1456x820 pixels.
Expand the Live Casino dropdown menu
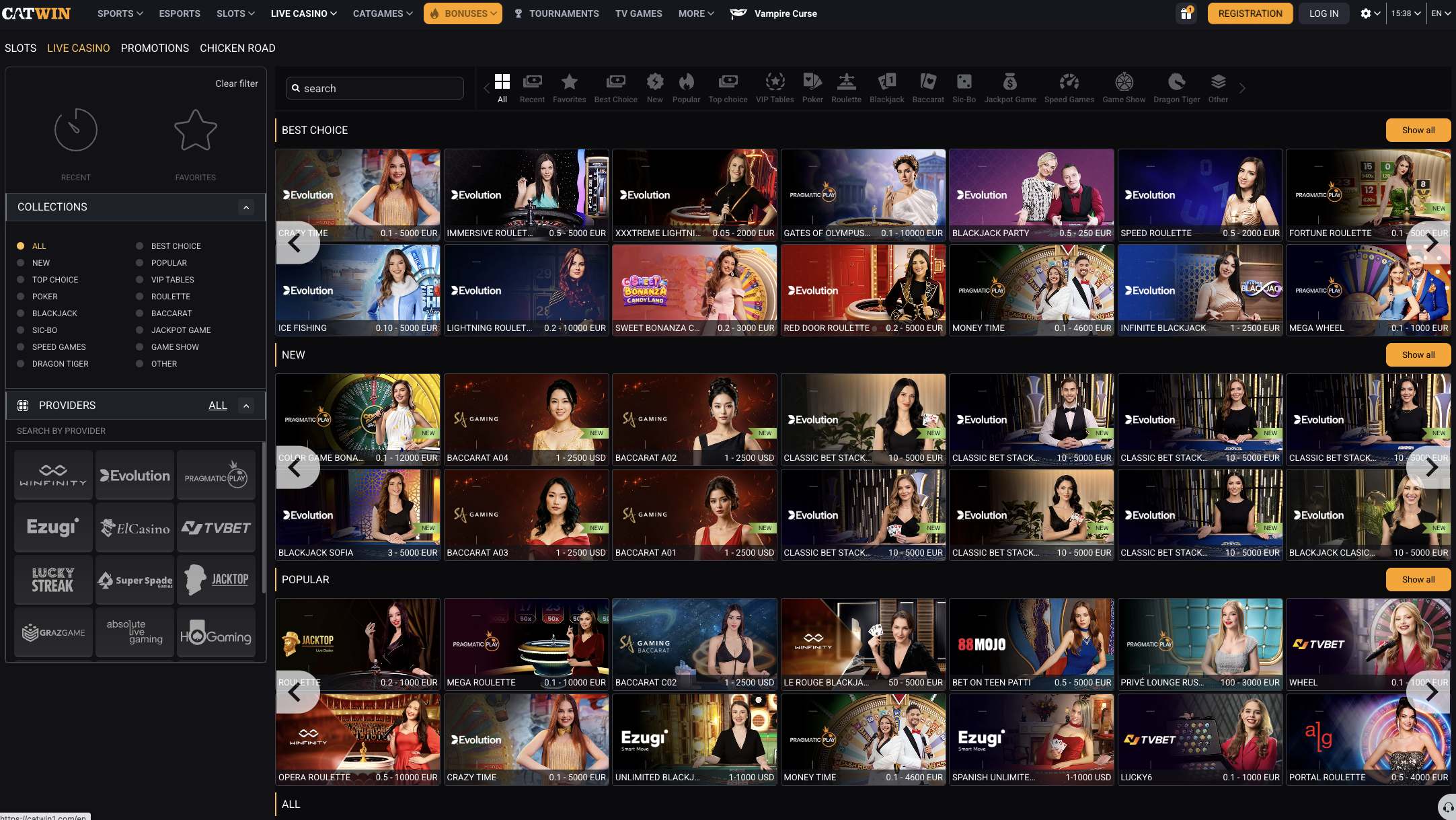coord(304,13)
